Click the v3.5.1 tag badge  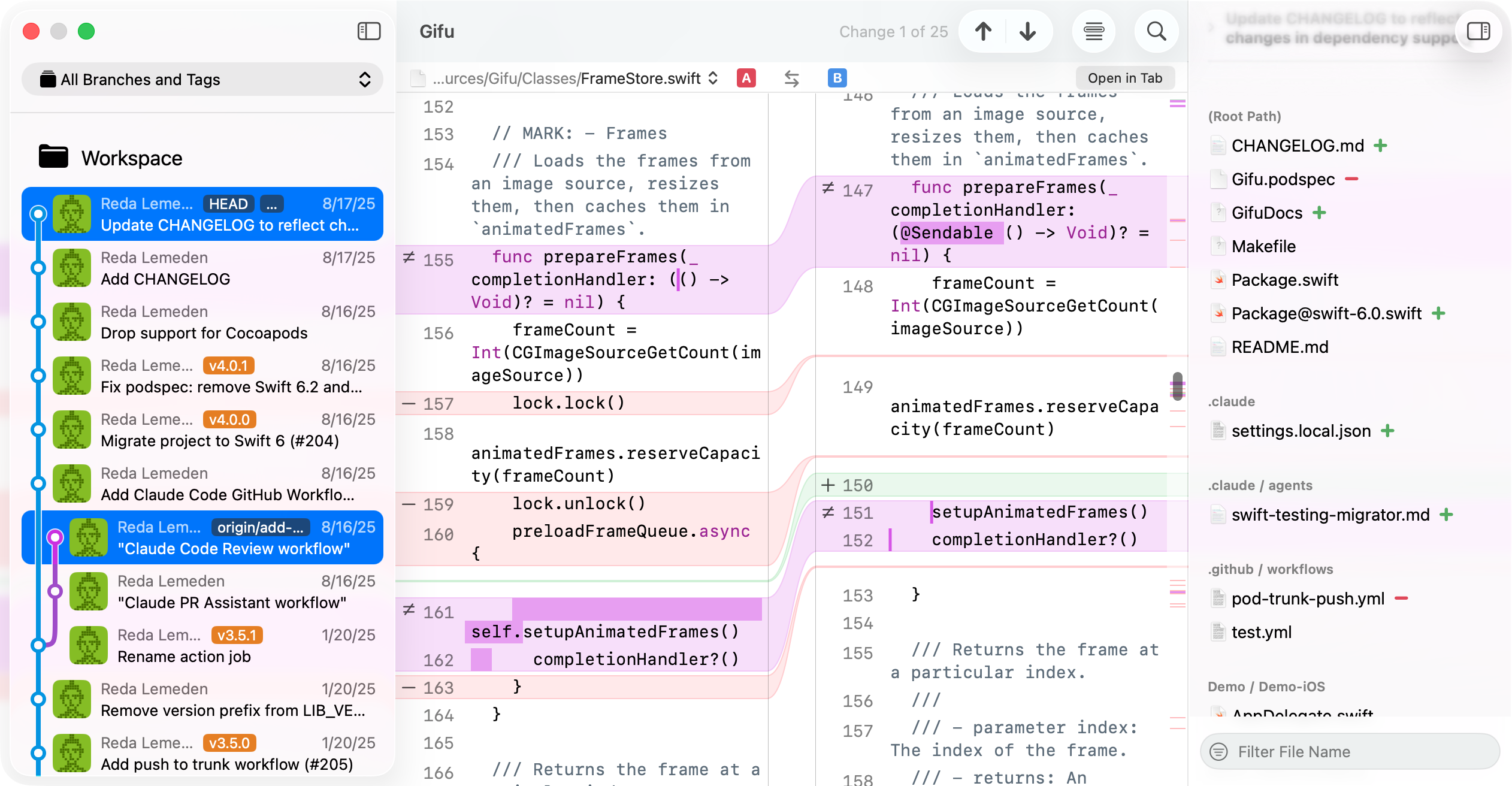point(237,635)
